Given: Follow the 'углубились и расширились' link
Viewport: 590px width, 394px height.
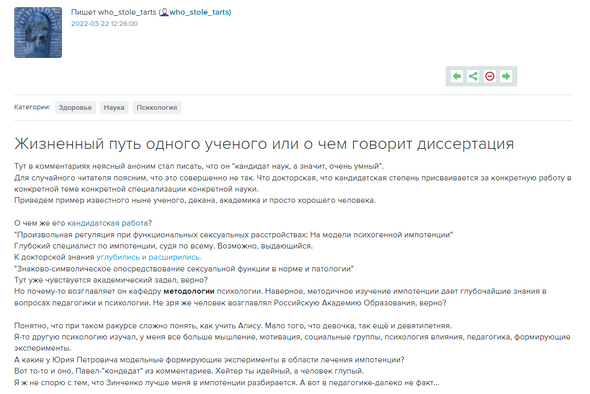Looking at the screenshot, I should point(149,257).
